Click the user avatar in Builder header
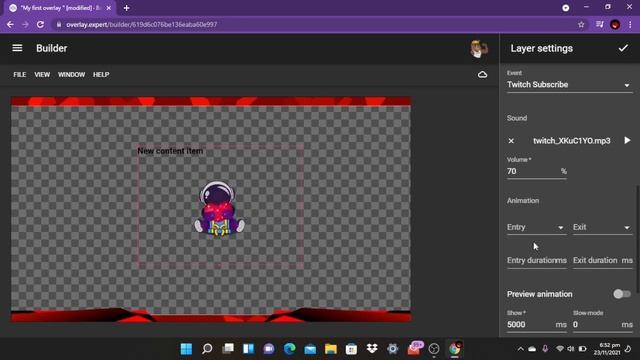 pos(478,49)
